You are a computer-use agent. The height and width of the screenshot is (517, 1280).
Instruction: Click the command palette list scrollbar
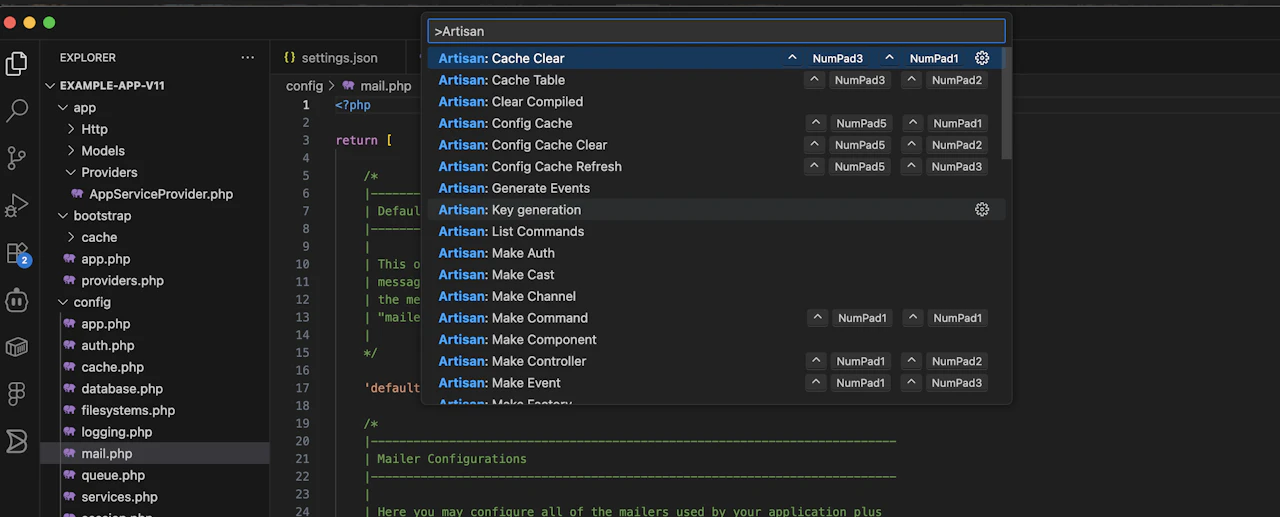click(1007, 103)
